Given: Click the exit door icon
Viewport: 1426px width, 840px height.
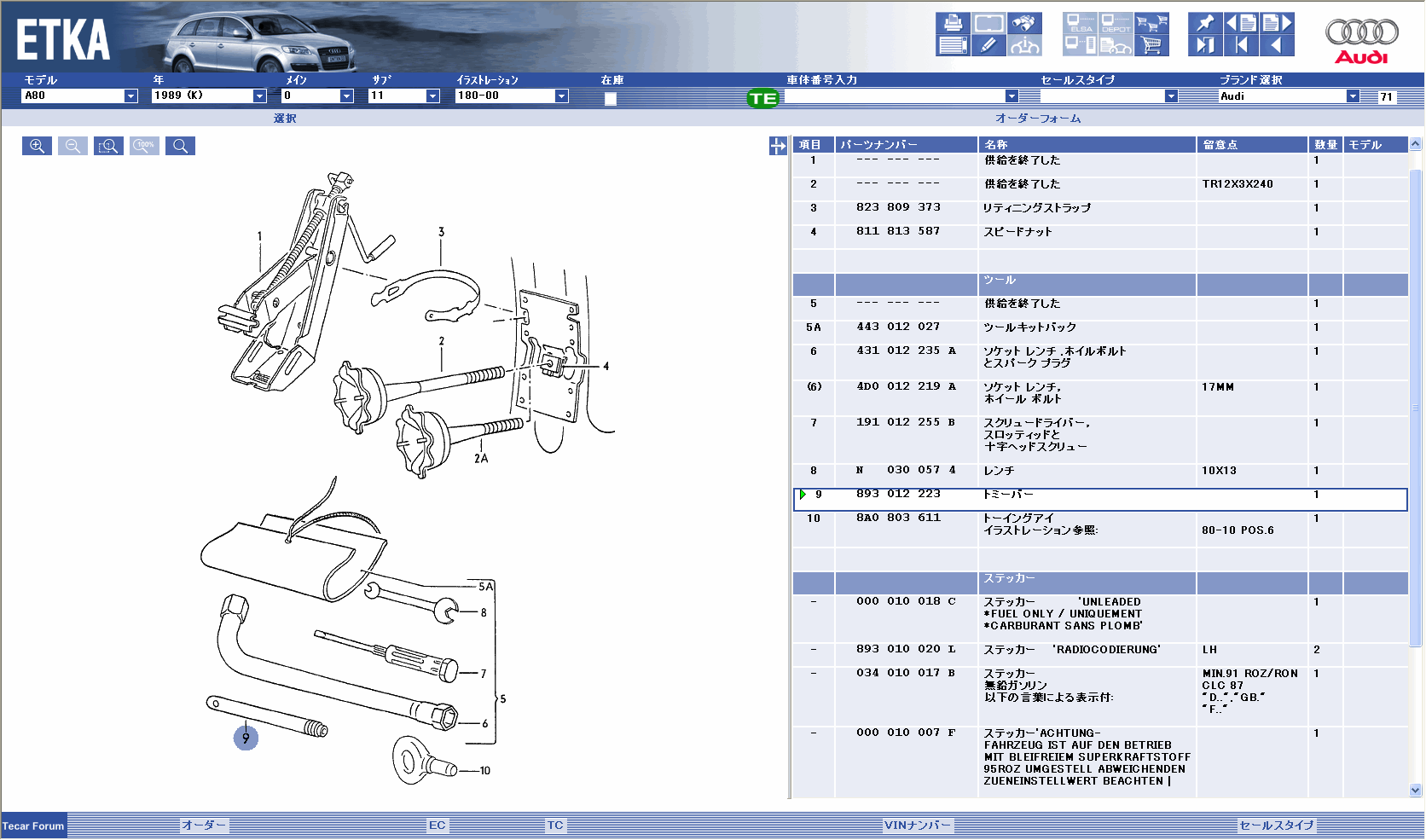Looking at the screenshot, I should click(1205, 45).
